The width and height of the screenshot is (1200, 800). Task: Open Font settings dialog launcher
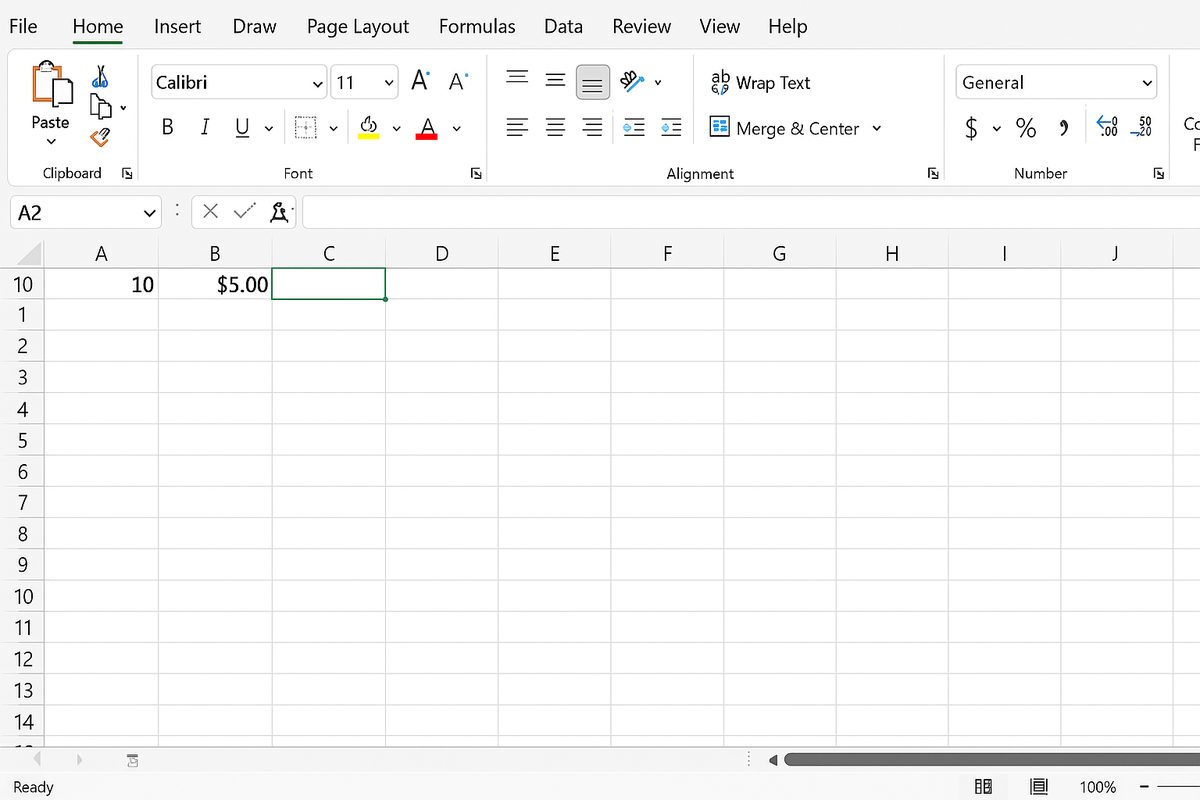click(x=476, y=173)
